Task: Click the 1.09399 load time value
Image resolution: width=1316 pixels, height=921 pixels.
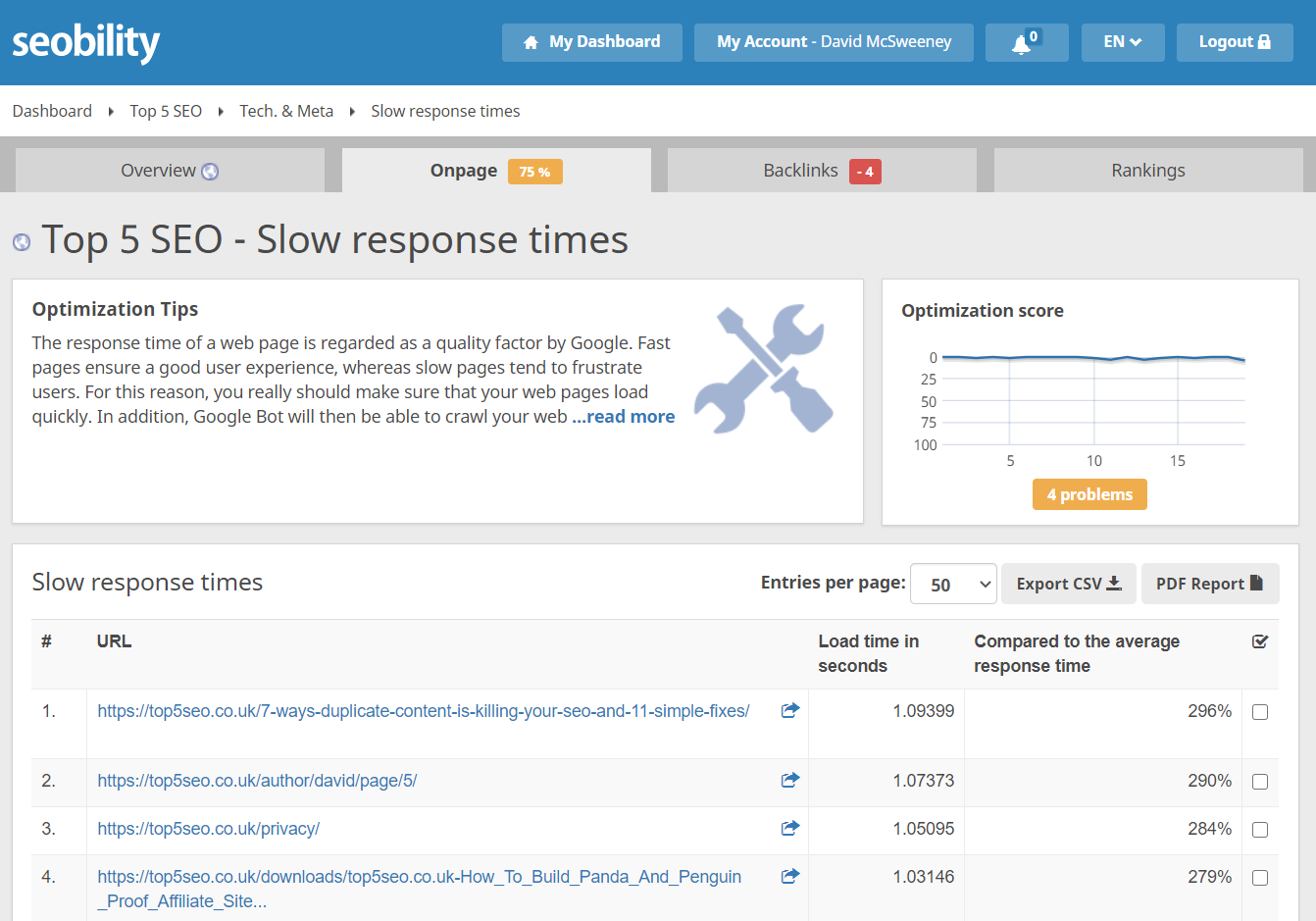Action: [x=924, y=711]
